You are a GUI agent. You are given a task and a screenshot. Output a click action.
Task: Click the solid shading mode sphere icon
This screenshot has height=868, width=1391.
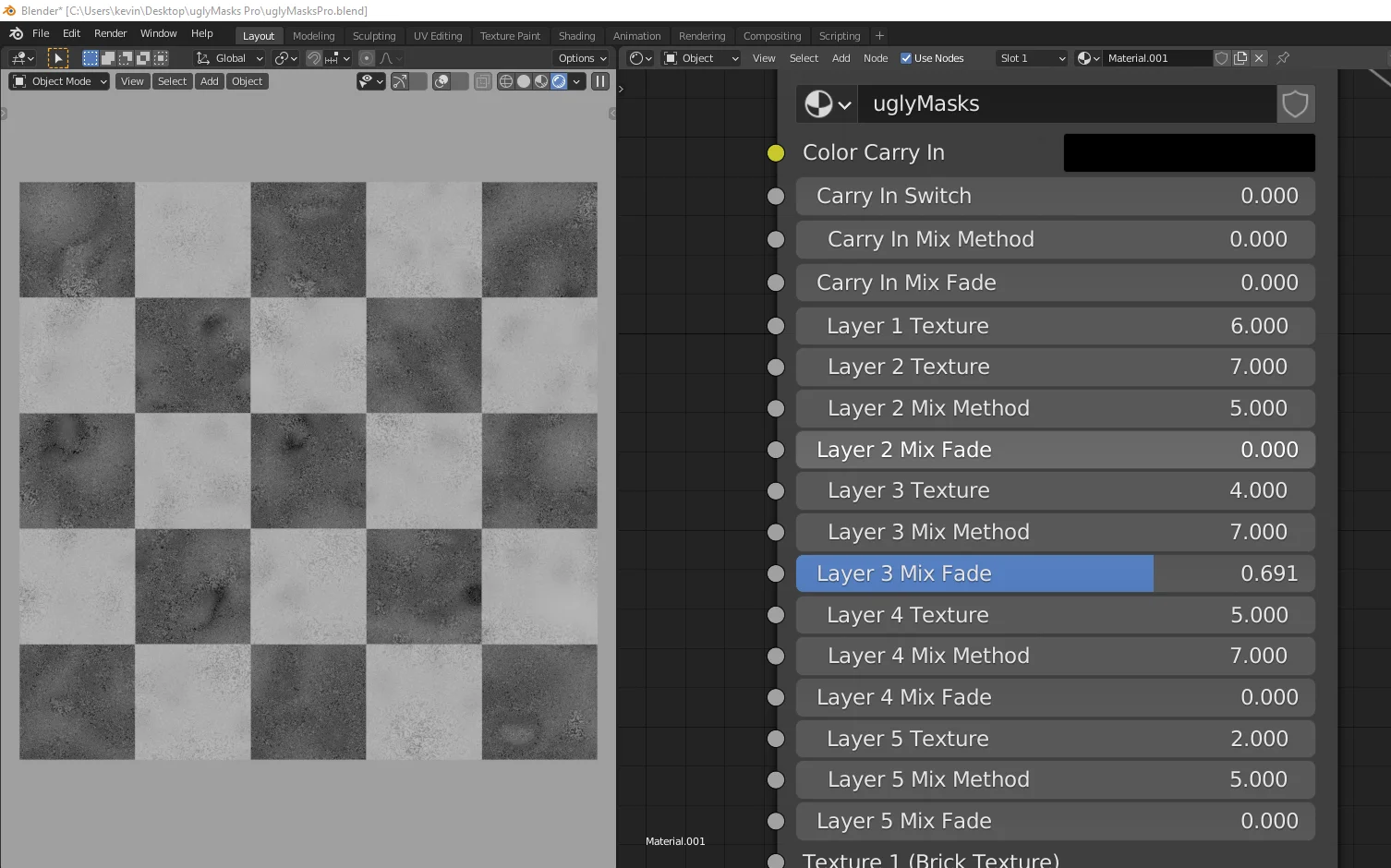524,81
